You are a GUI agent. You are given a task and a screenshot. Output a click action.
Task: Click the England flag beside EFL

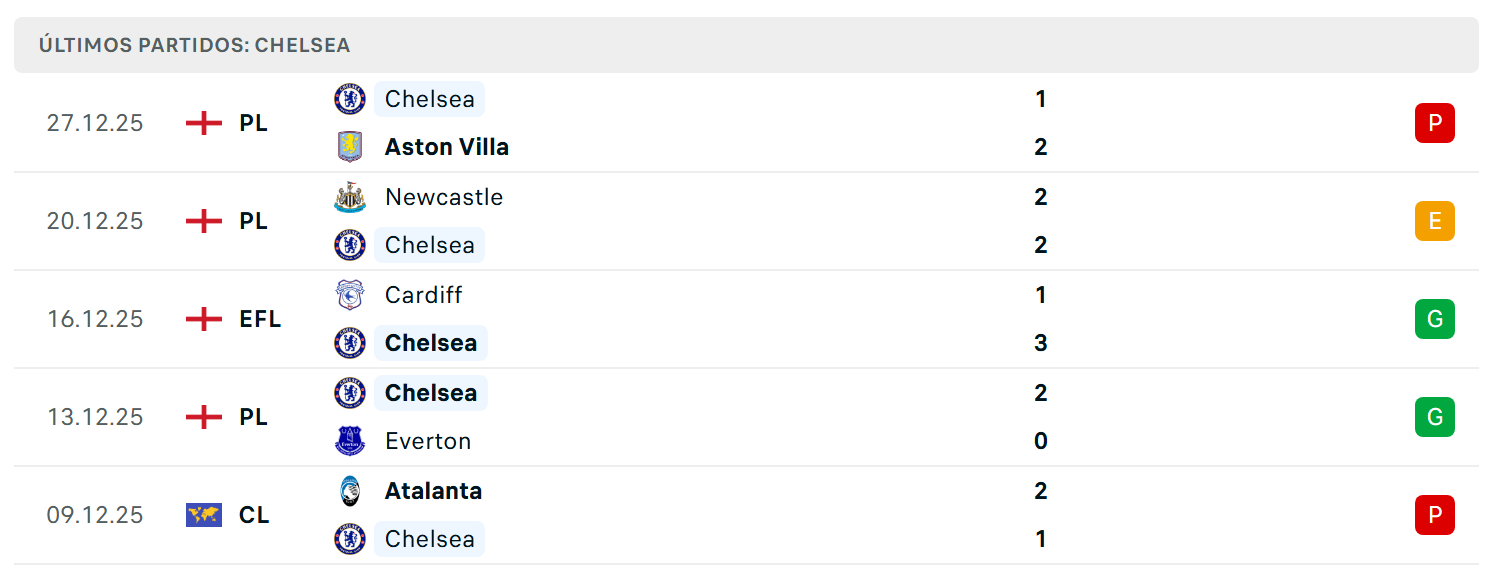(x=204, y=319)
